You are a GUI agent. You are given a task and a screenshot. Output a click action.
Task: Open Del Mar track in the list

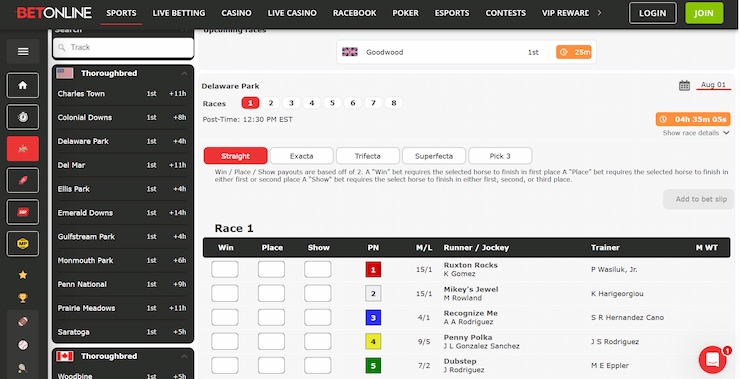point(122,165)
